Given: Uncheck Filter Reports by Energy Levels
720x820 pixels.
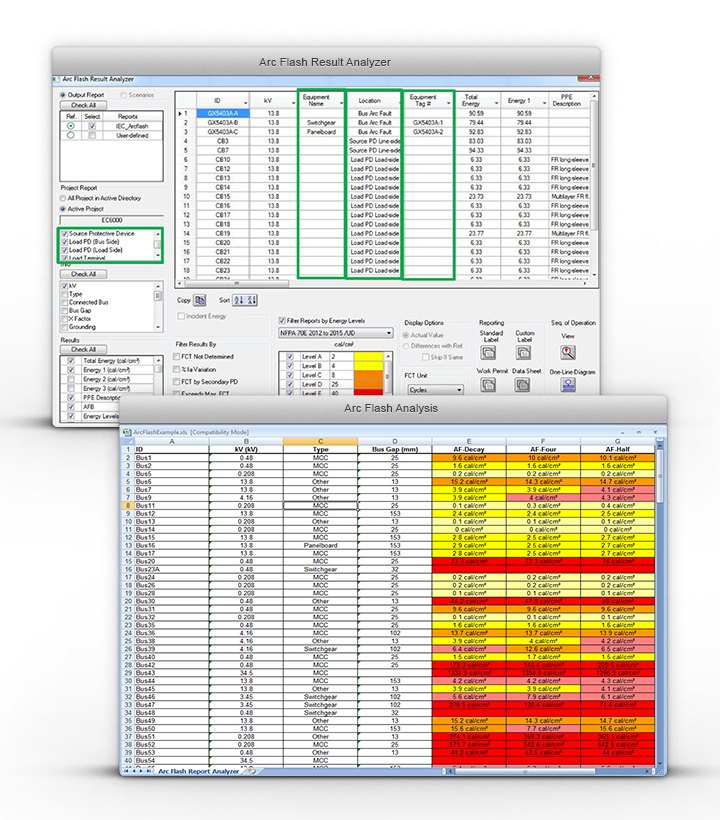Looking at the screenshot, I should click(x=281, y=317).
